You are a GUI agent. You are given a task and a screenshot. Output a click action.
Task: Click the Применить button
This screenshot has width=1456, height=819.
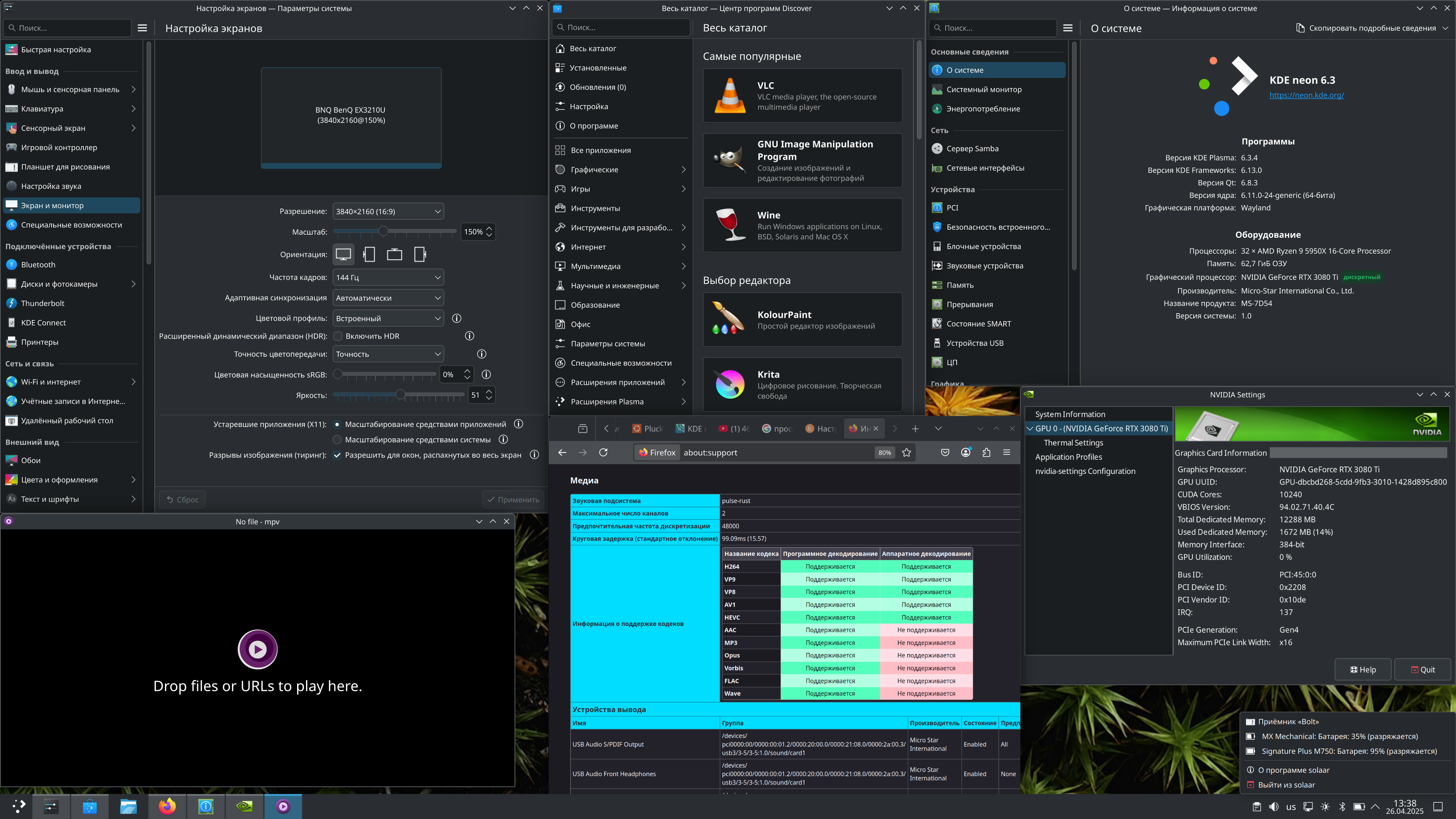(x=514, y=500)
